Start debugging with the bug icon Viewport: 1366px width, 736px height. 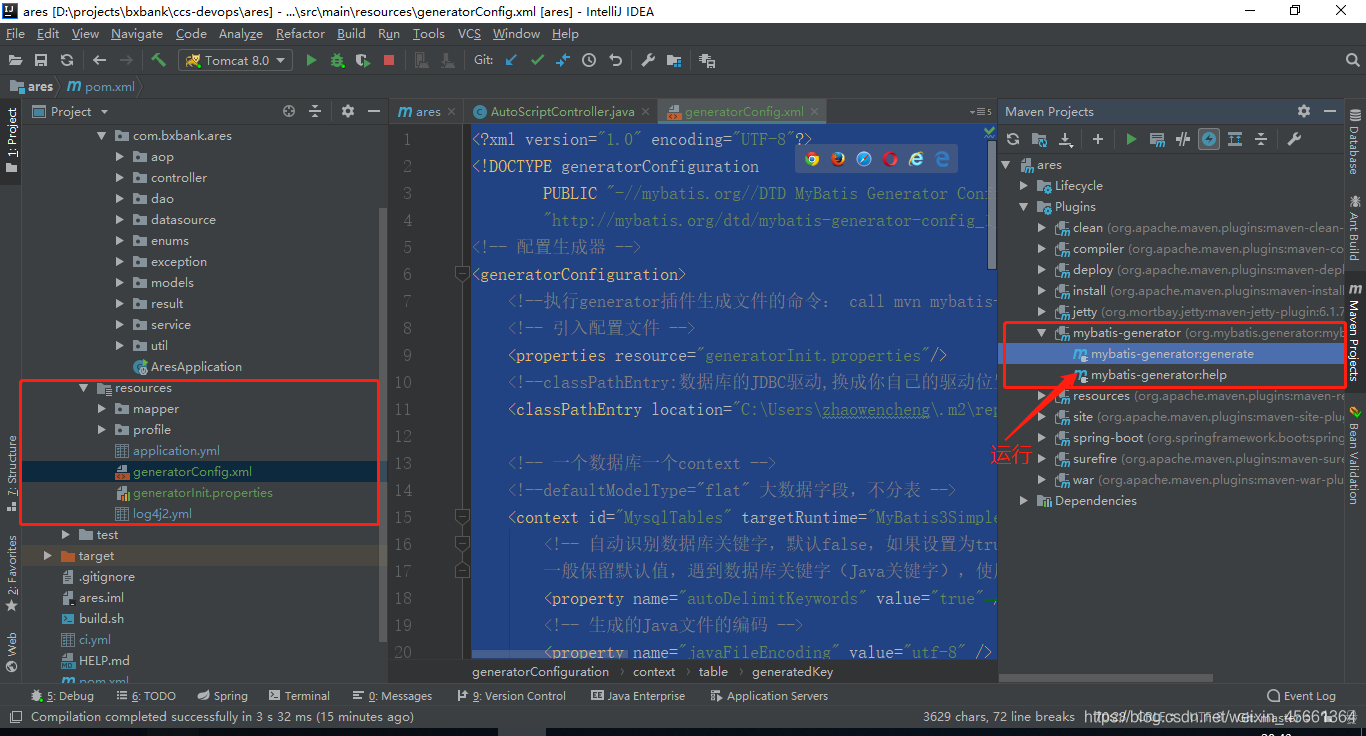(x=337, y=60)
